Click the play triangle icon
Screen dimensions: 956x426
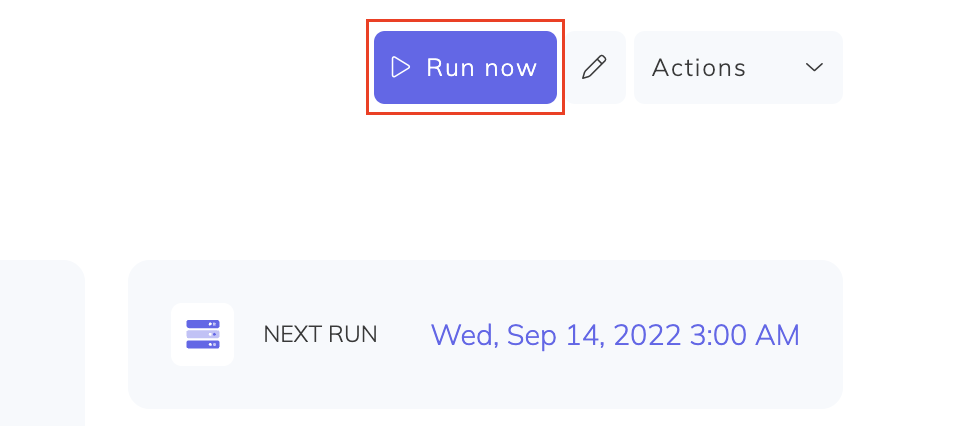coord(401,68)
